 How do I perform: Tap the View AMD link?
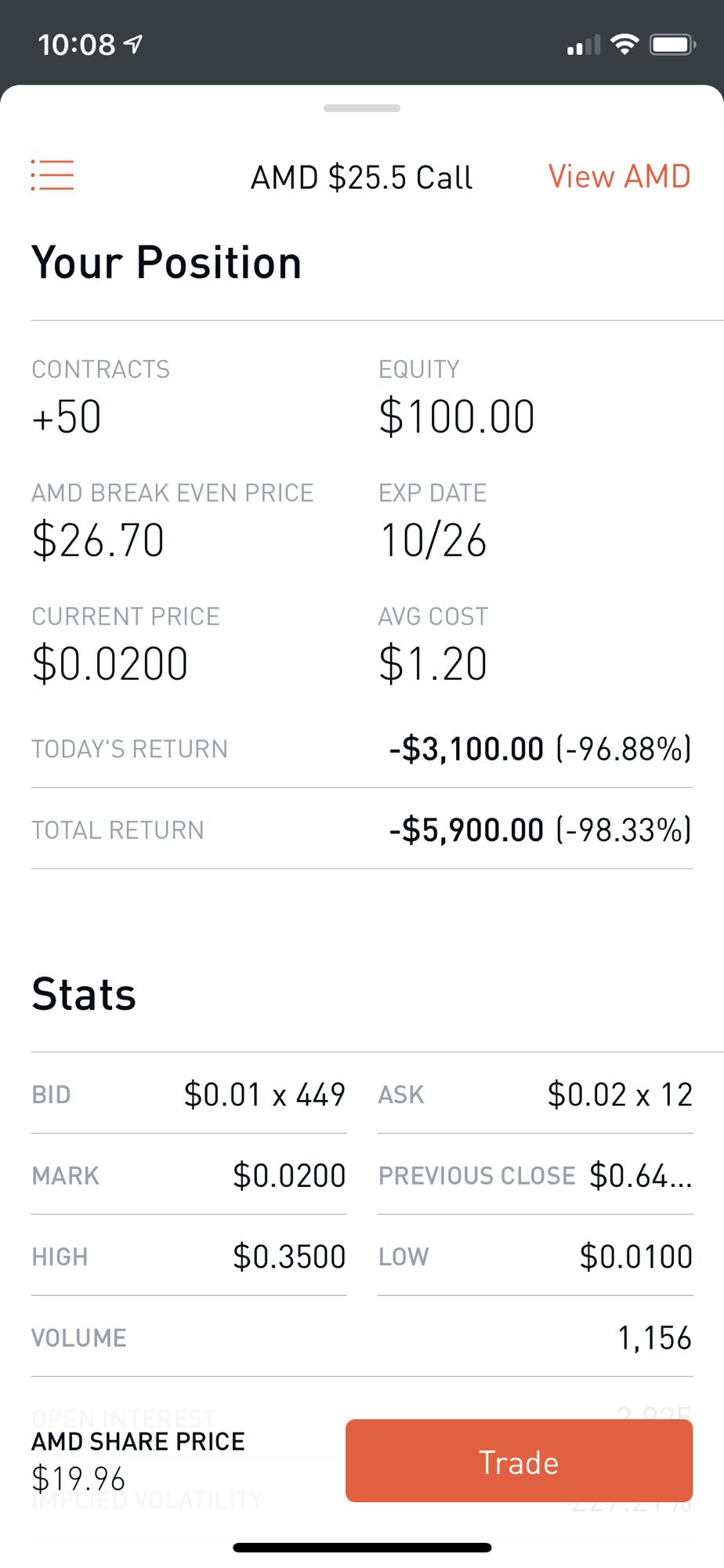[619, 176]
